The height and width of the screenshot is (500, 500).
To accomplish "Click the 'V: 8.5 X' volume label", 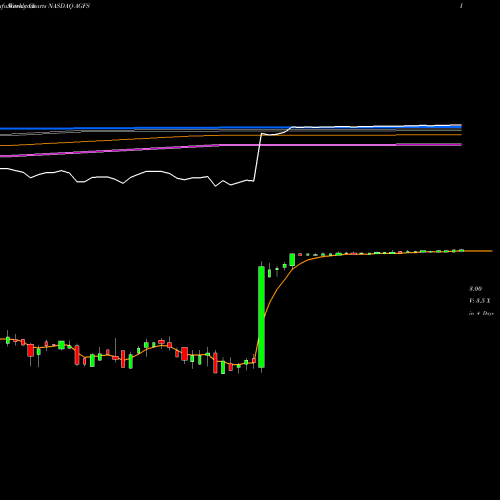I will (480, 301).
